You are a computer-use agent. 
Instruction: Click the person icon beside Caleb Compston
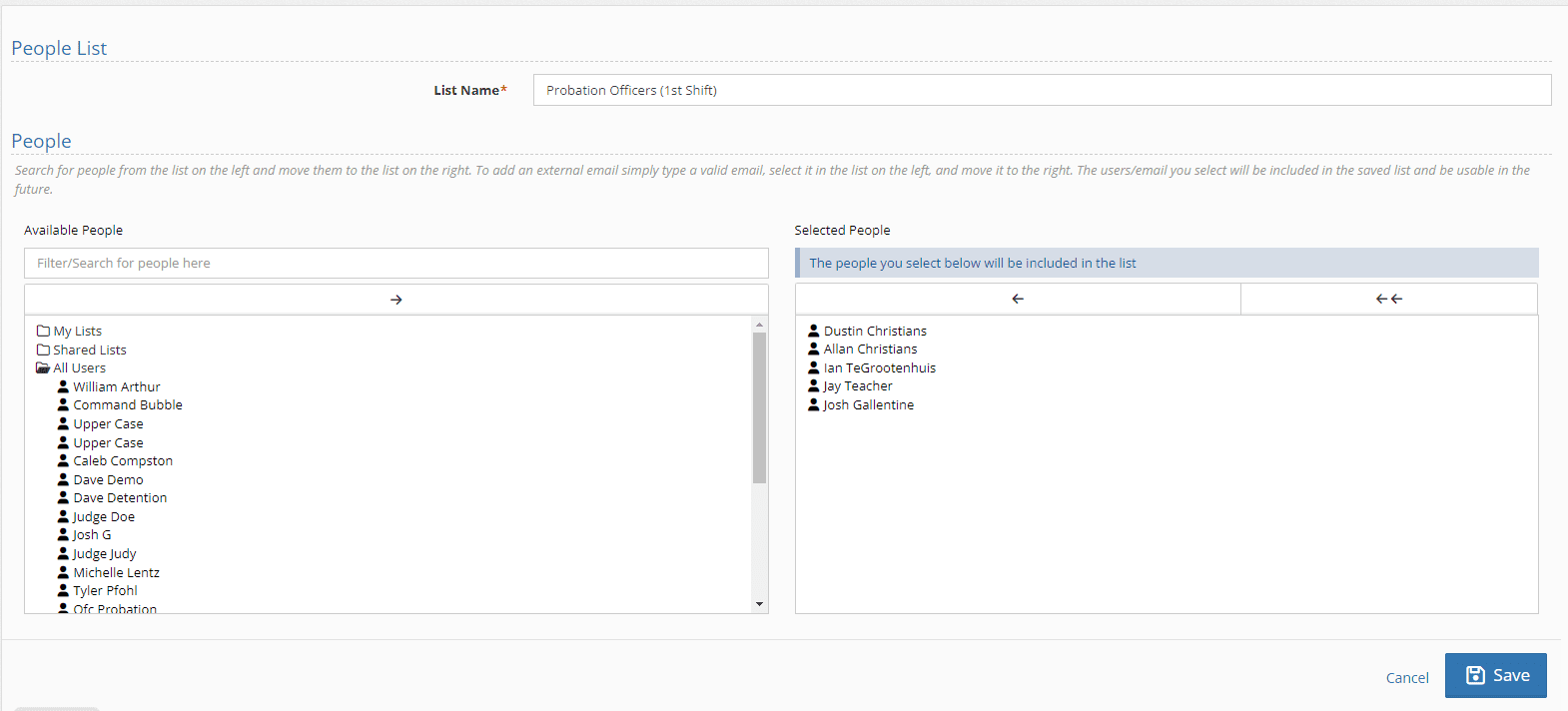[x=63, y=460]
